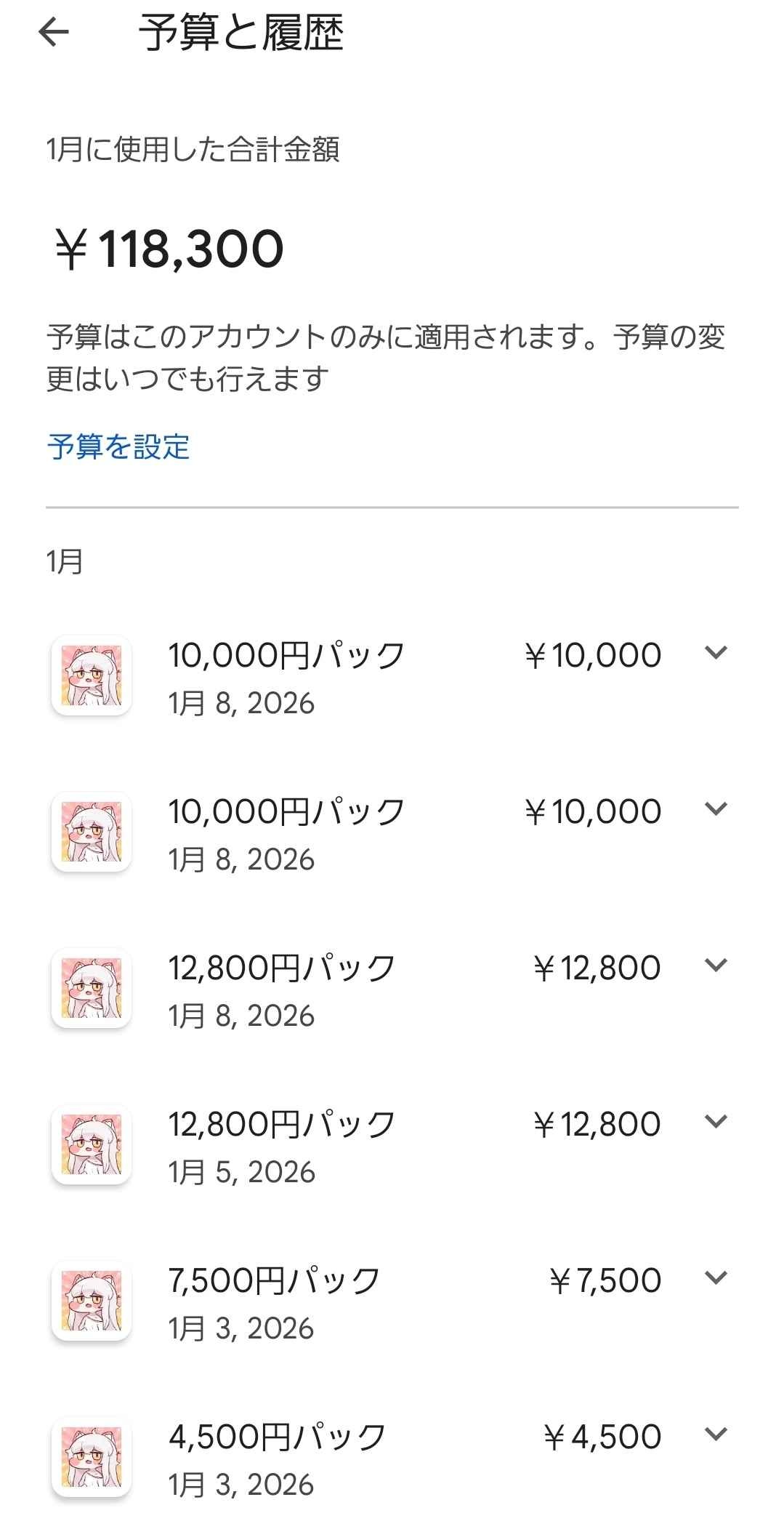Expand chevron for January 8 12,800円パック
784x1529 pixels.
tap(716, 966)
